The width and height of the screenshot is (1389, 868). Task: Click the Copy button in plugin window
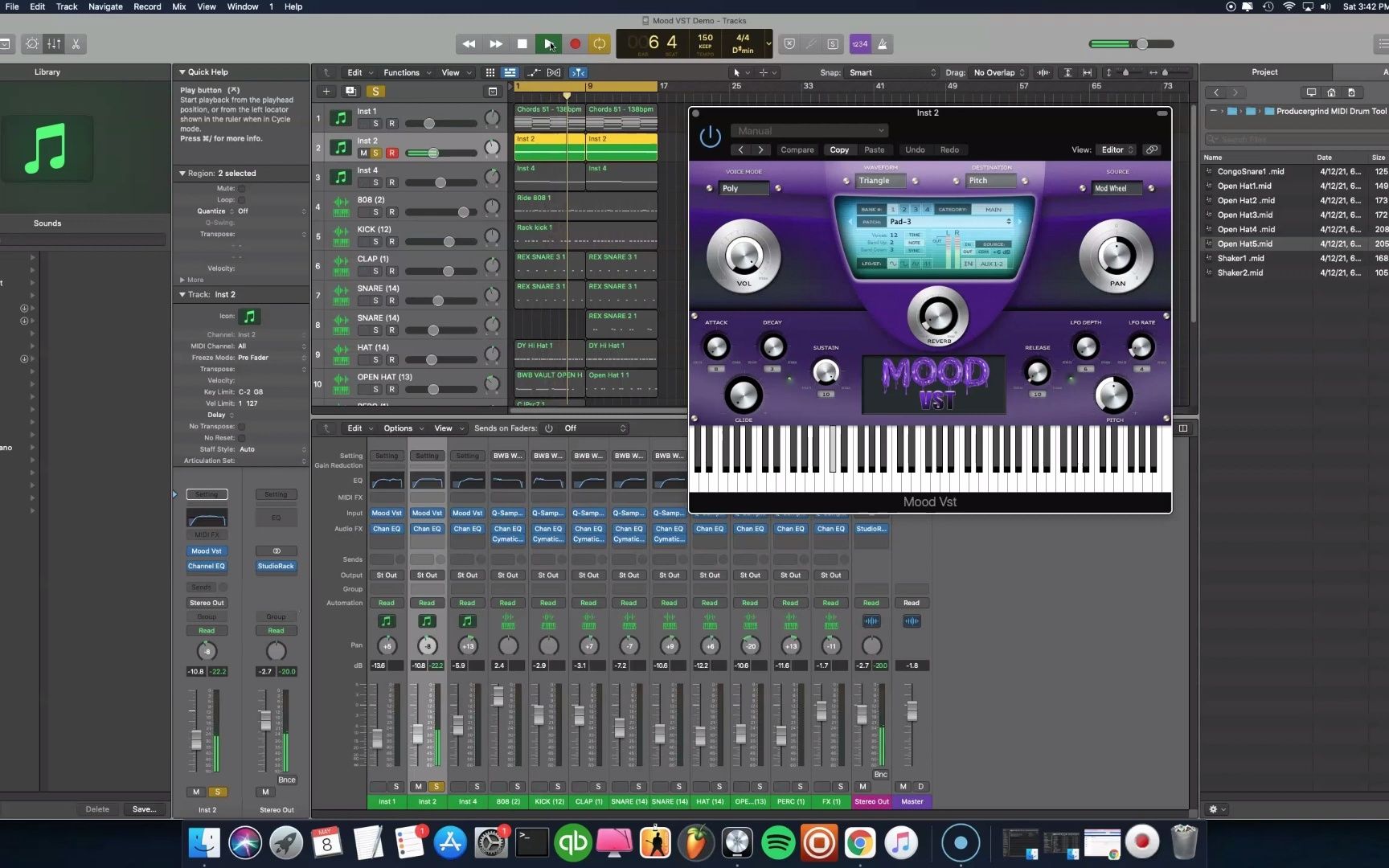(839, 150)
